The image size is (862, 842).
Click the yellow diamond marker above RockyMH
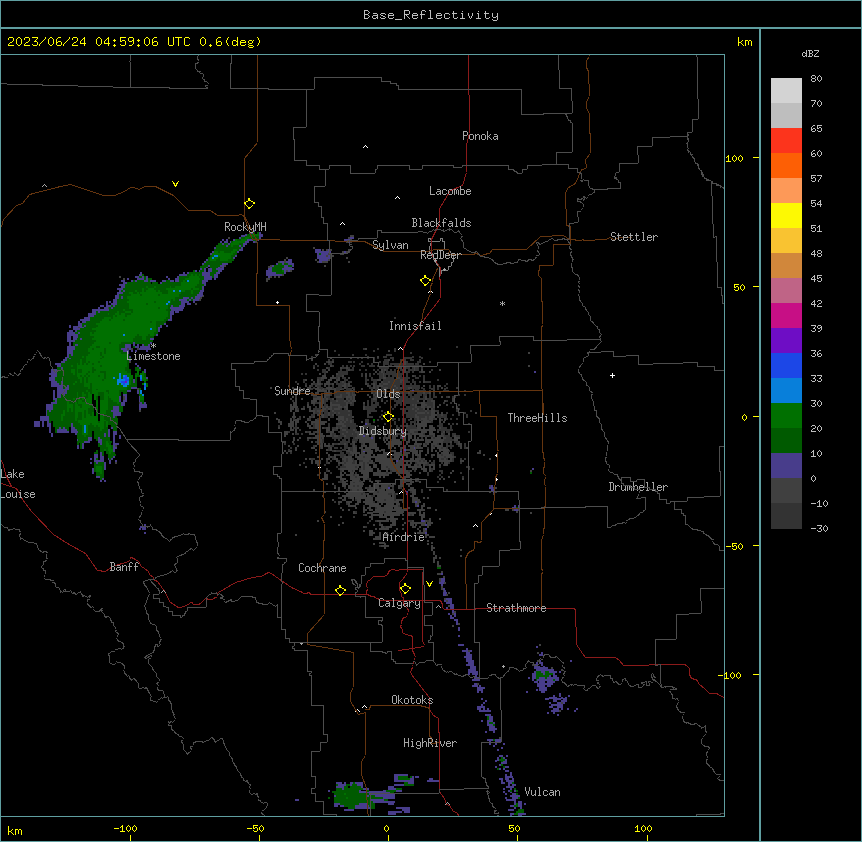pyautogui.click(x=250, y=204)
